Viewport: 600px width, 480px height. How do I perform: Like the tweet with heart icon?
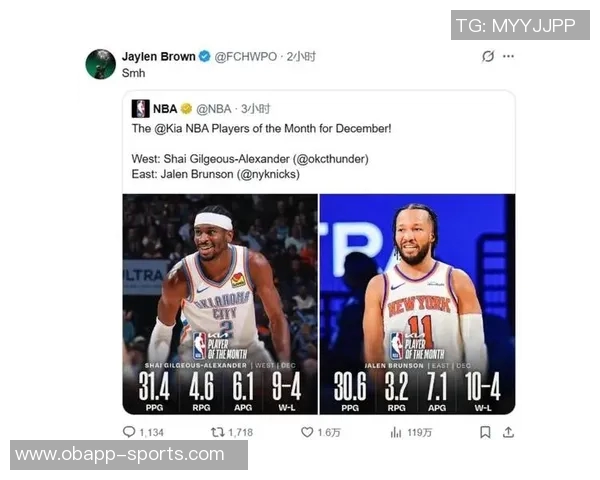coord(307,432)
